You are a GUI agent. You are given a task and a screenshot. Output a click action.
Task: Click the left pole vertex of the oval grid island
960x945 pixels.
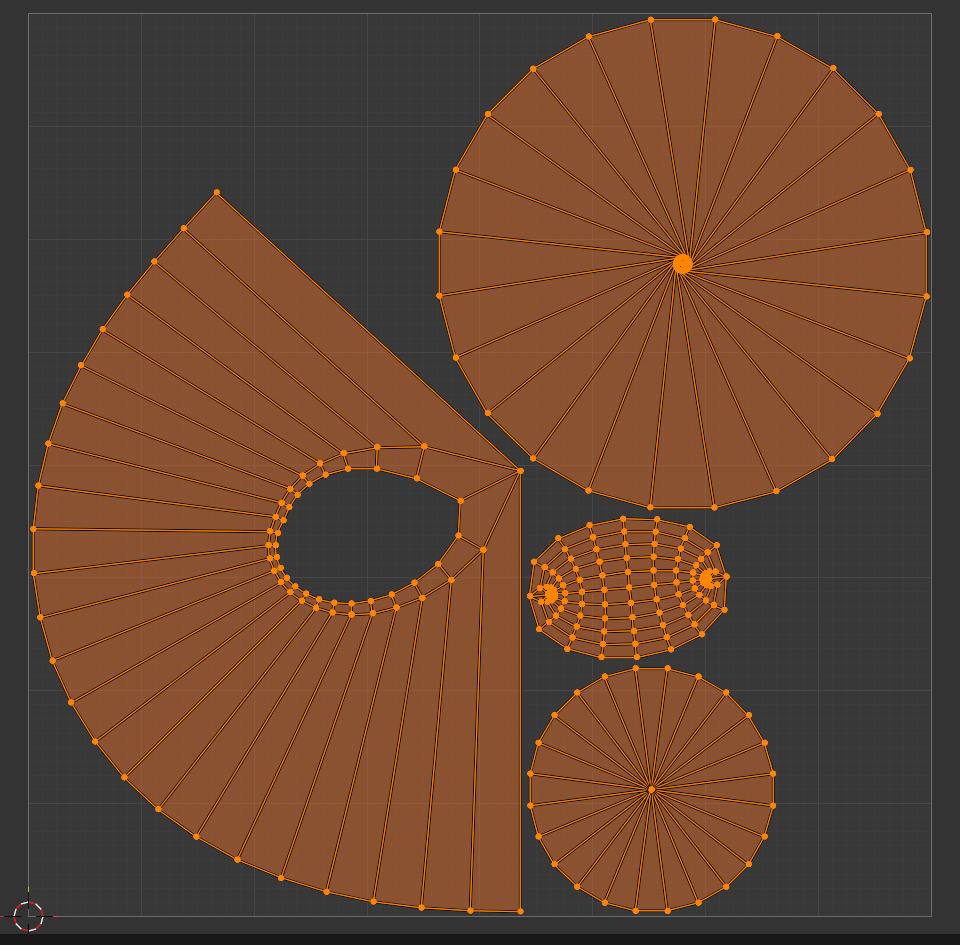(550, 594)
